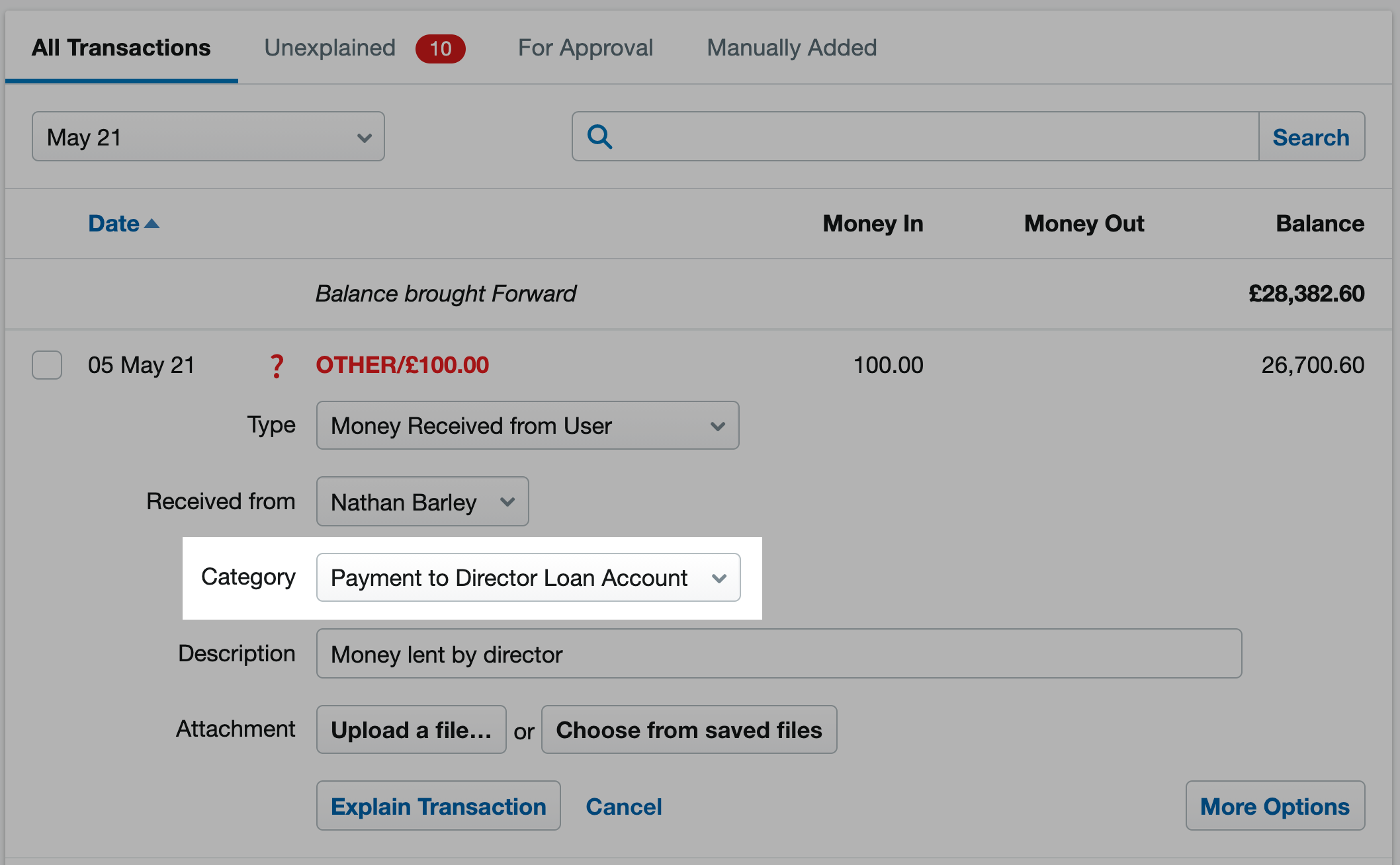1400x865 pixels.
Task: Click the Search button
Action: [1311, 136]
